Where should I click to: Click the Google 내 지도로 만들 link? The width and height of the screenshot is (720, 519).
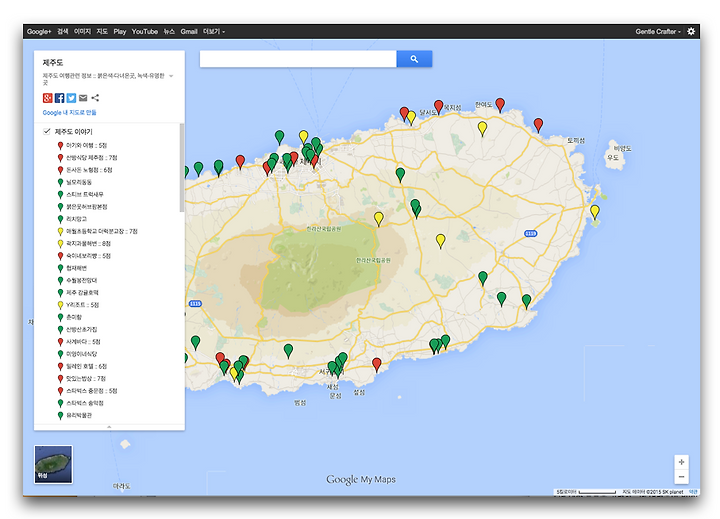(x=69, y=113)
